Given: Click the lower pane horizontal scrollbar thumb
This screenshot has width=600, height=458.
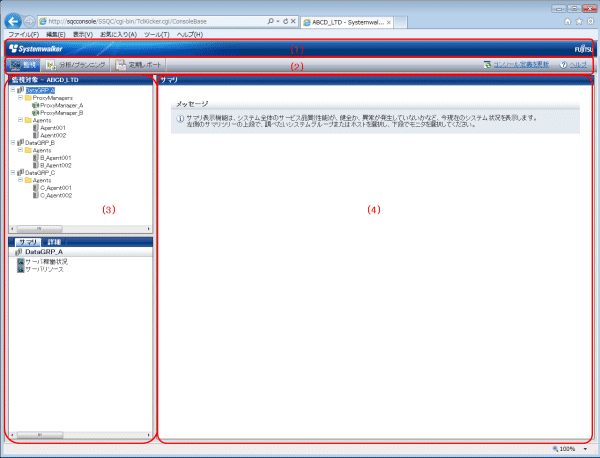Looking at the screenshot, I should pos(40,435).
